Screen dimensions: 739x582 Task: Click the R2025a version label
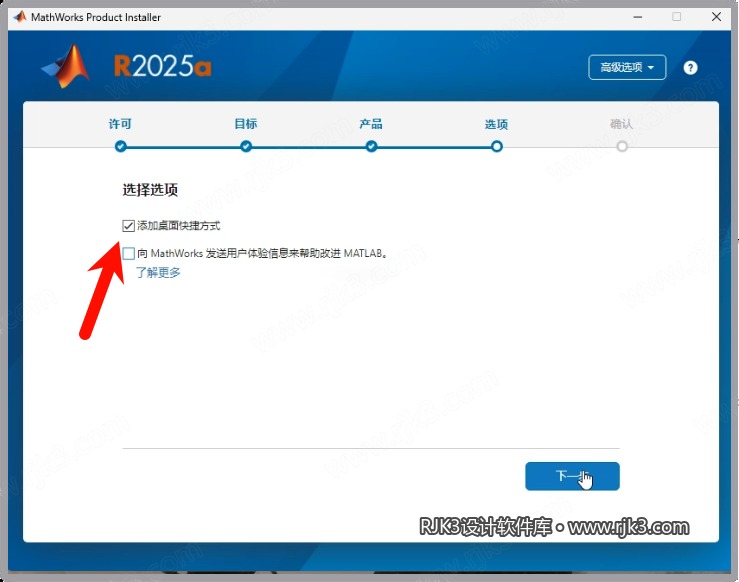(162, 66)
